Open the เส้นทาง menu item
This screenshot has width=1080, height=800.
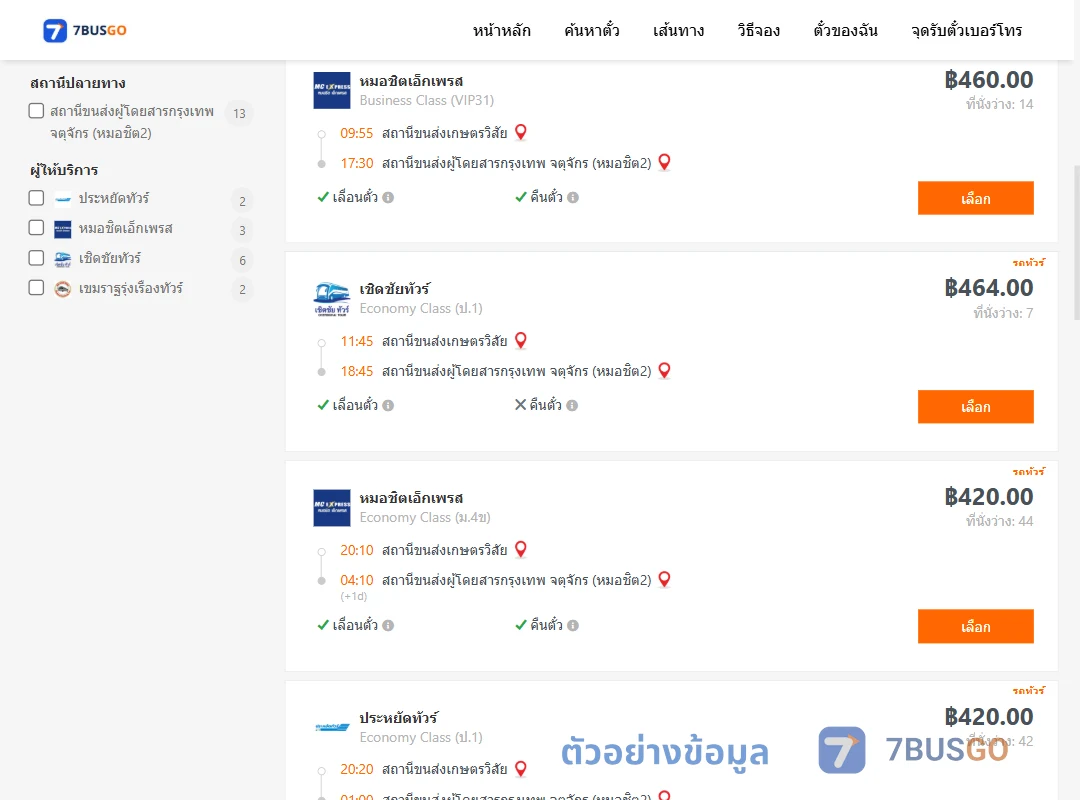coord(678,30)
